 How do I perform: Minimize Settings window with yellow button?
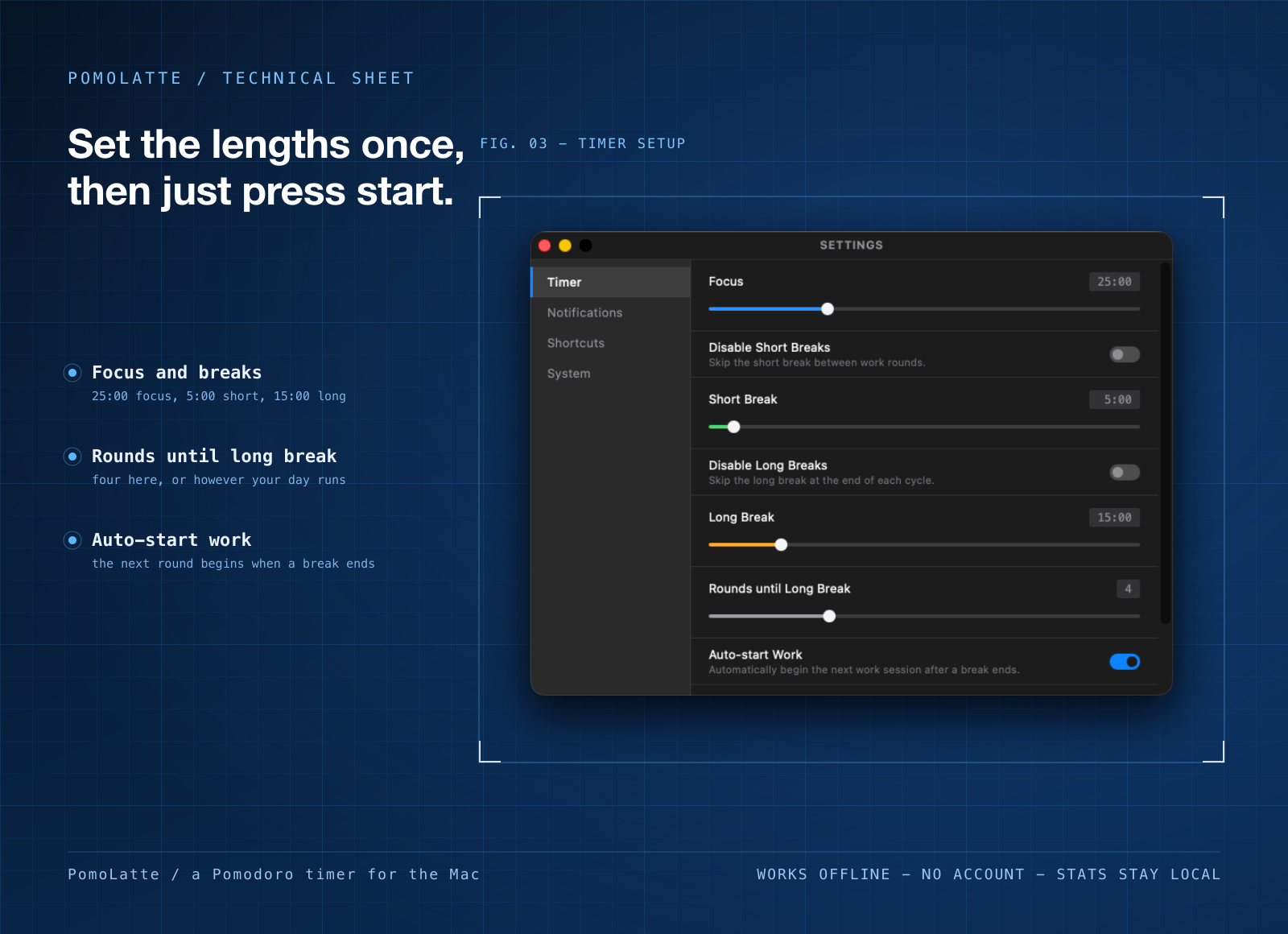pos(565,246)
